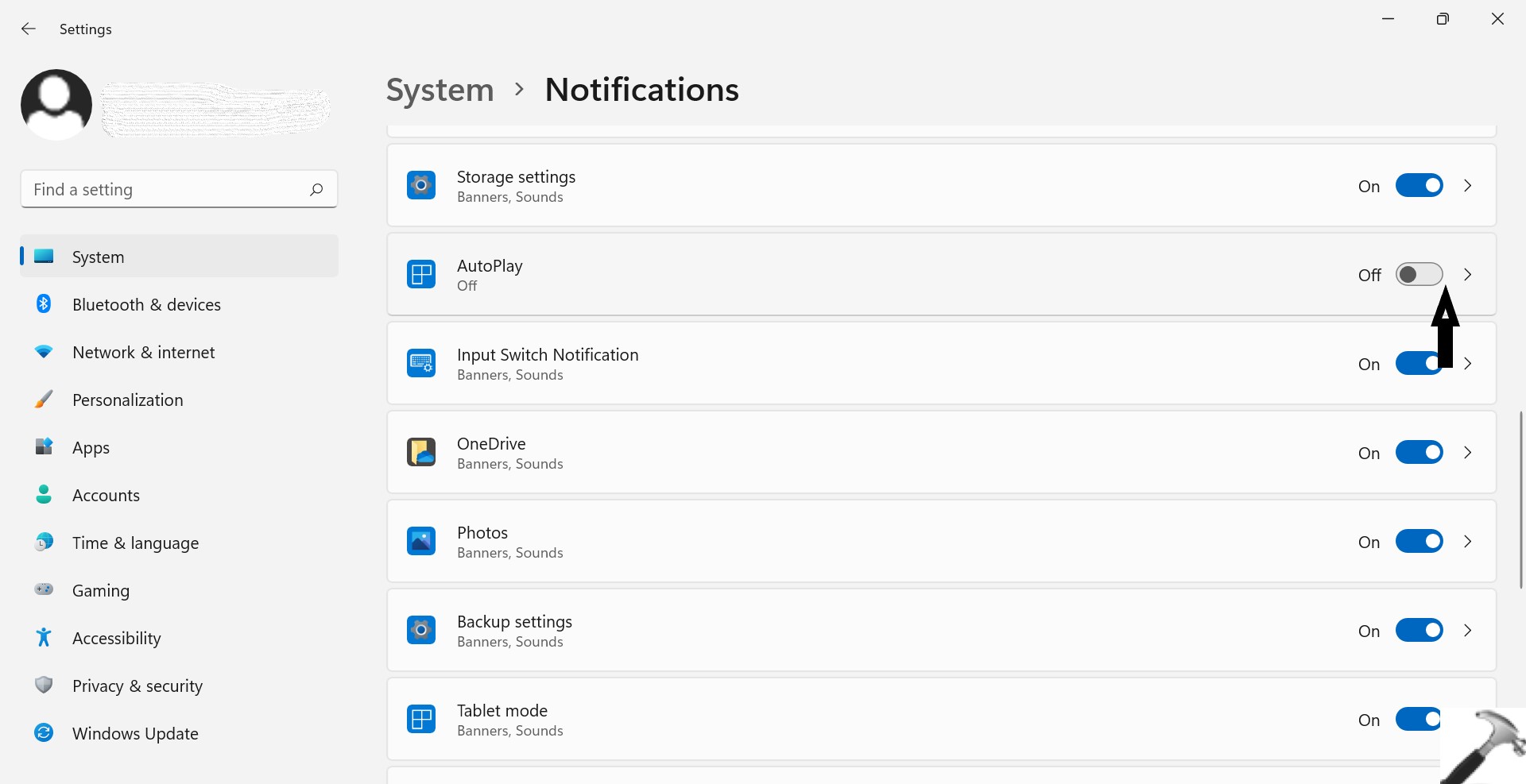Click the vertical scrollbar thumb

[x=1521, y=500]
